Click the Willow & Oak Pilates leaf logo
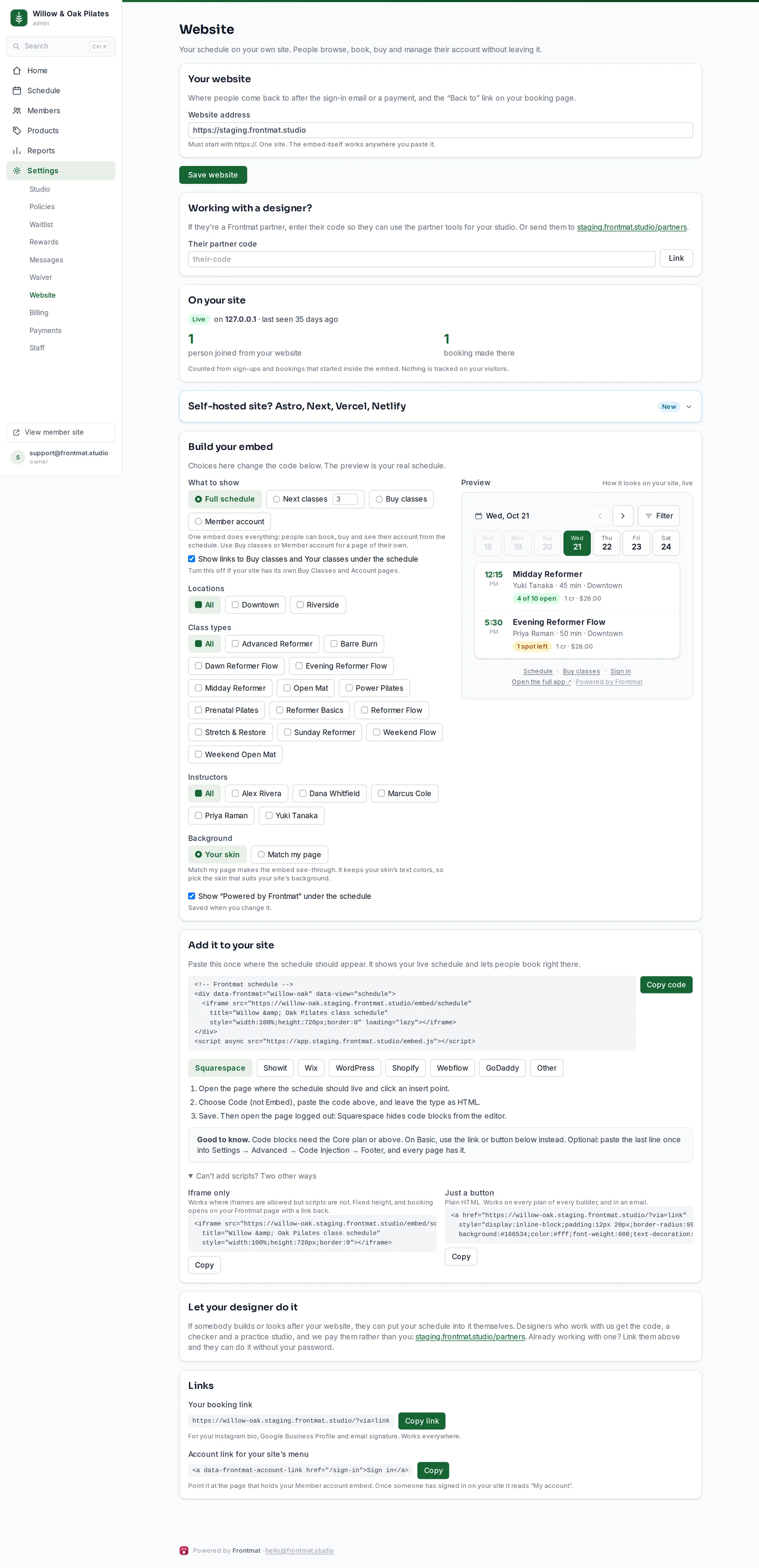Screen dimensions: 759x1568 (19, 18)
